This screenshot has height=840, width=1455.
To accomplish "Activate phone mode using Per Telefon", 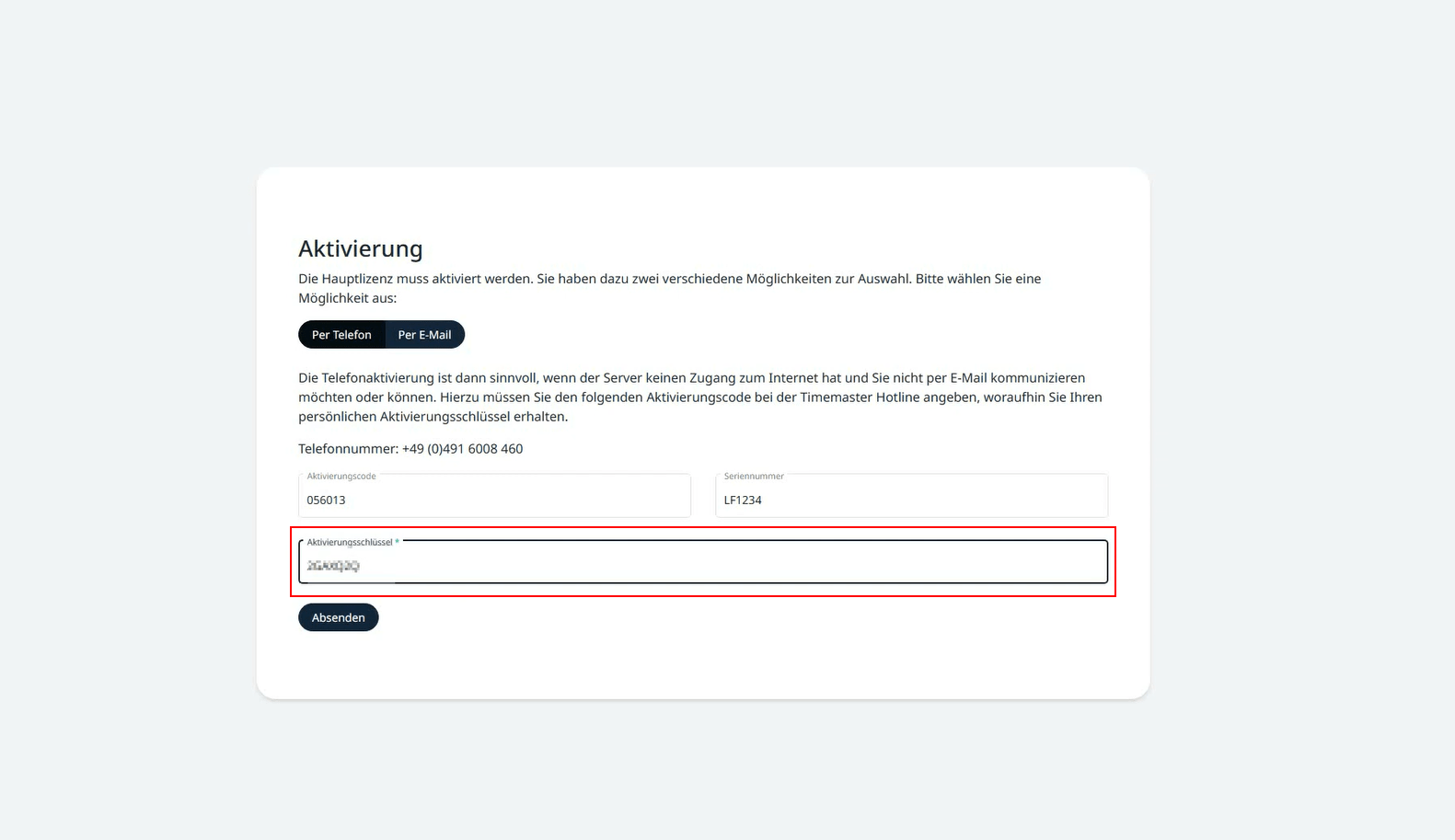I will [x=341, y=334].
